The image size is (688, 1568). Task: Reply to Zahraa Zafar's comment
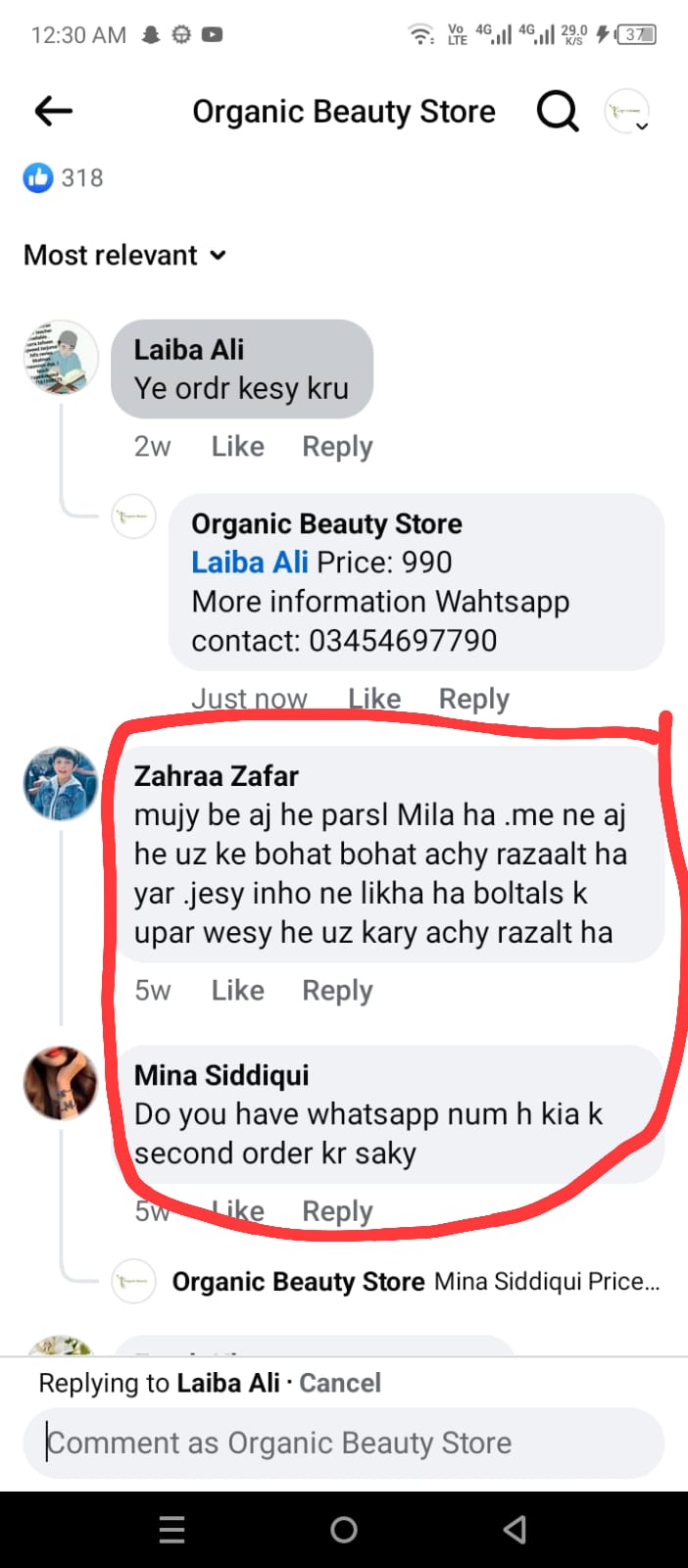pyautogui.click(x=337, y=991)
